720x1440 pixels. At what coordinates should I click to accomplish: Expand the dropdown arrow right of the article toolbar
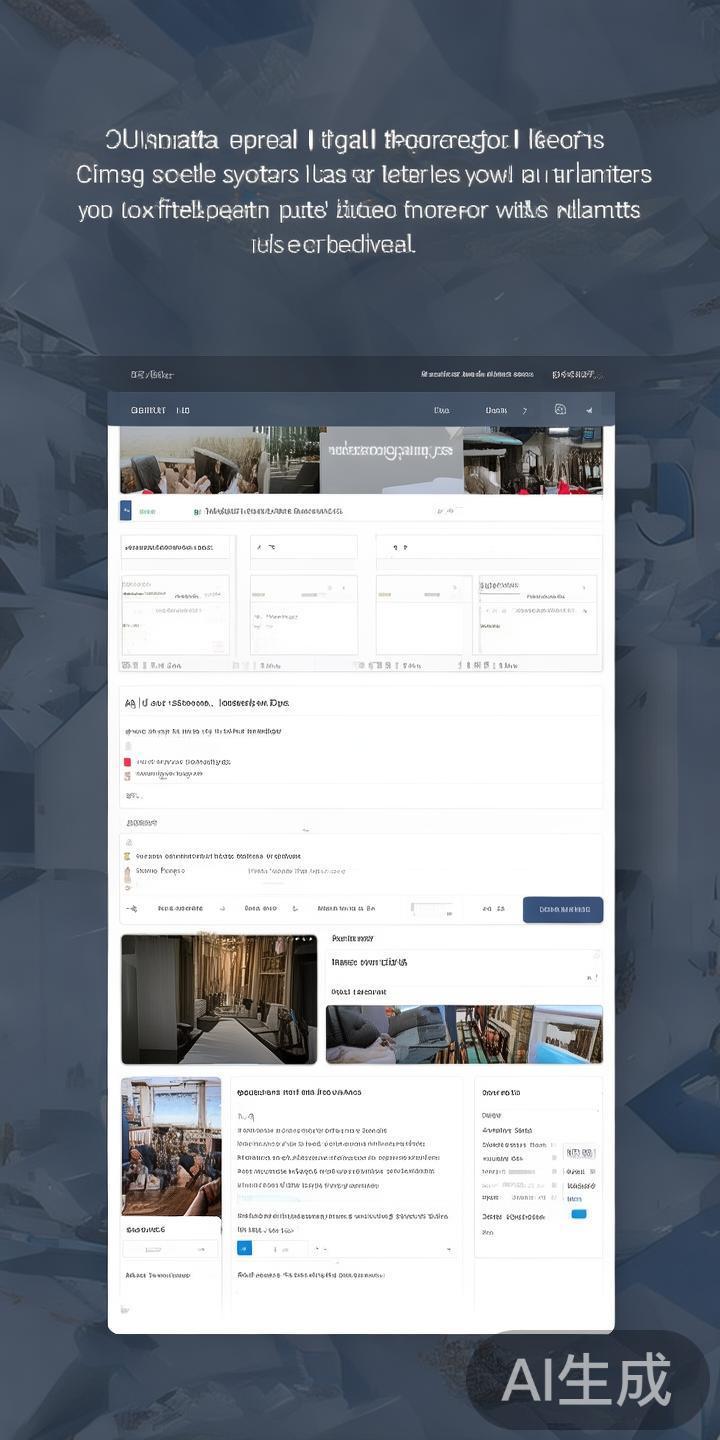447,1249
